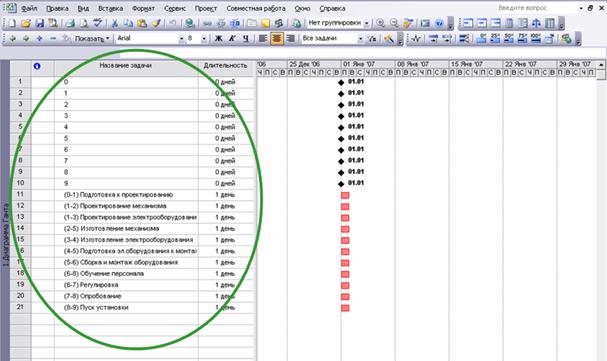Viewport: 607px width, 361px height.
Task: Click the Copy icon
Action: point(128,23)
